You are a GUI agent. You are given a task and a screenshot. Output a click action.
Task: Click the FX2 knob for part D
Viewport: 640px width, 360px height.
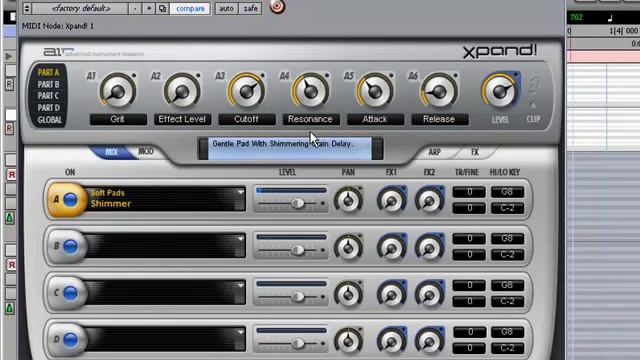pyautogui.click(x=429, y=340)
